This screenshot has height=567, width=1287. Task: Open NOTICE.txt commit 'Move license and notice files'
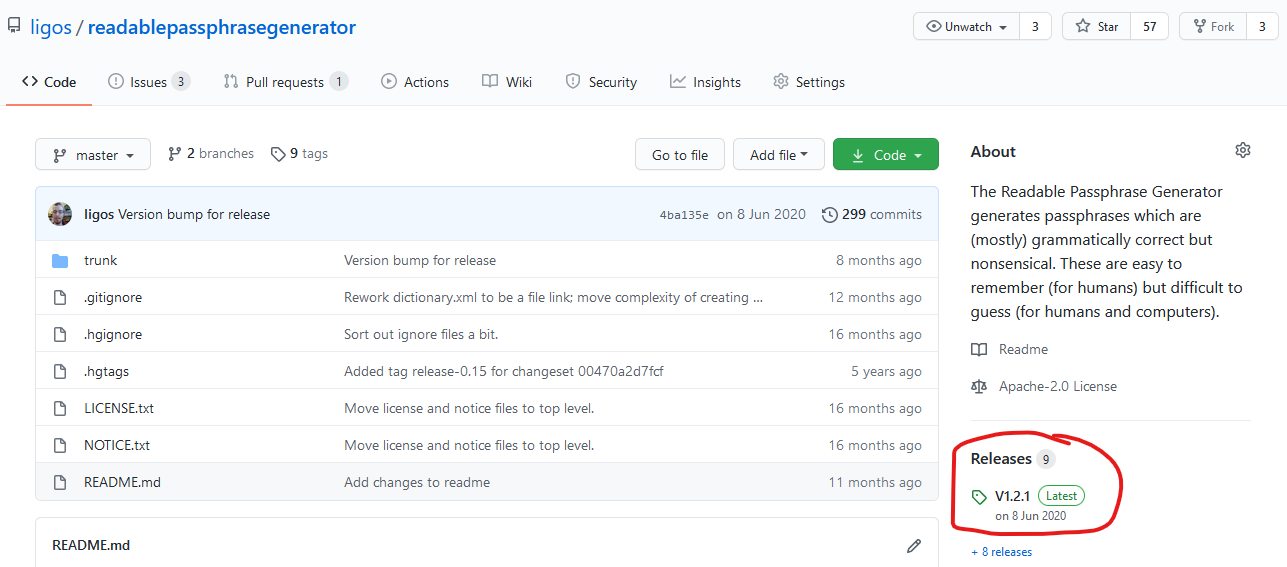(x=469, y=445)
